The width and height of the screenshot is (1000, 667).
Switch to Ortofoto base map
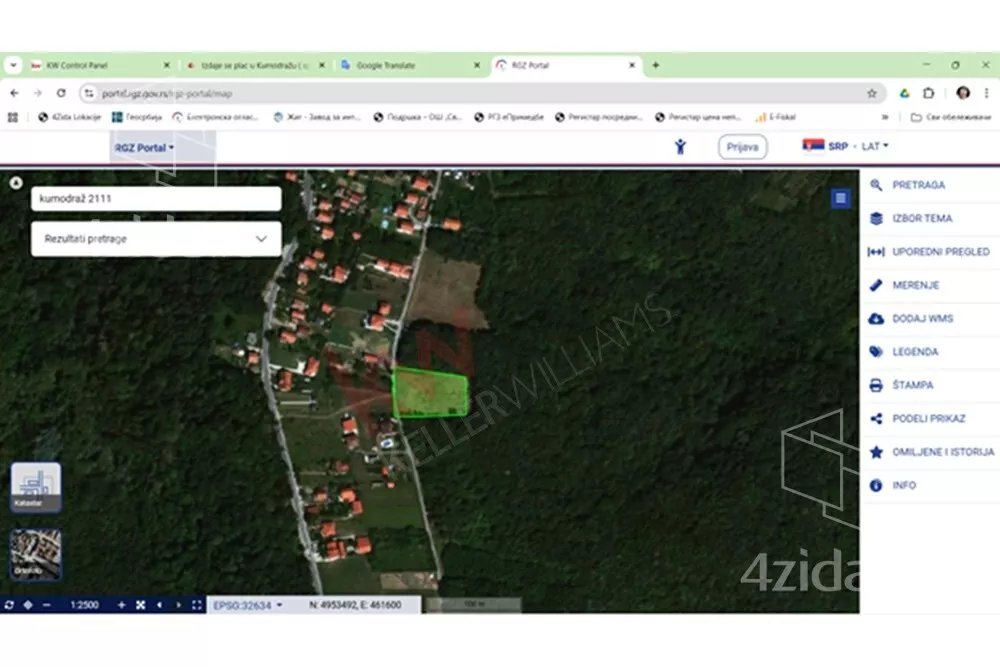(x=36, y=552)
